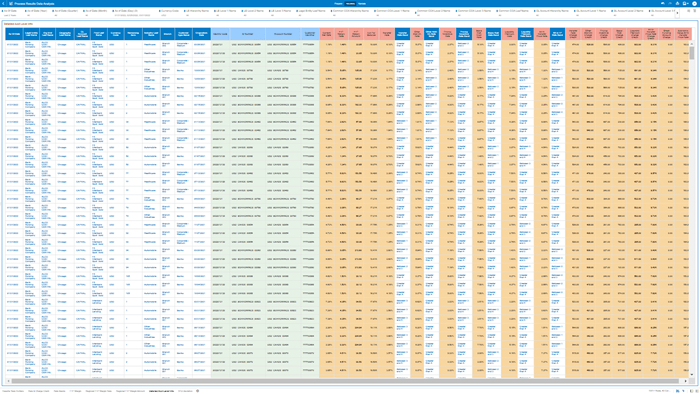The image size is (700, 394).
Task: Open the As Of Date filter
Action: click(11, 11)
